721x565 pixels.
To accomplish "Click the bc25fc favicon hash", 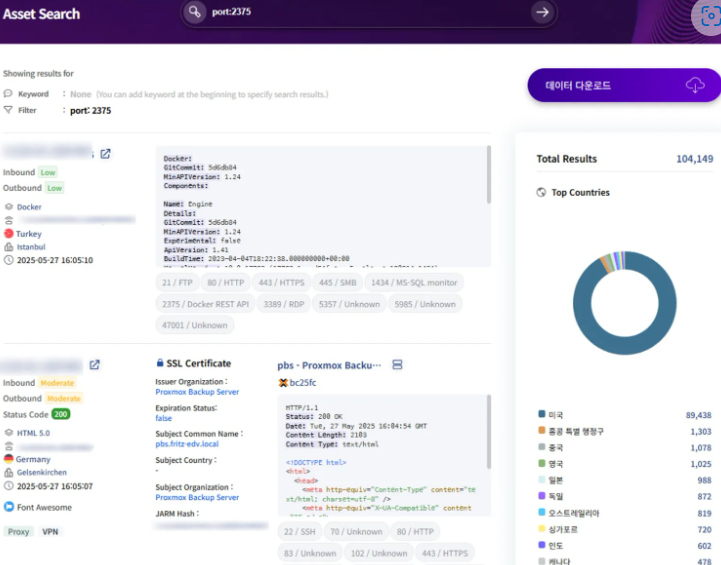I will (303, 382).
